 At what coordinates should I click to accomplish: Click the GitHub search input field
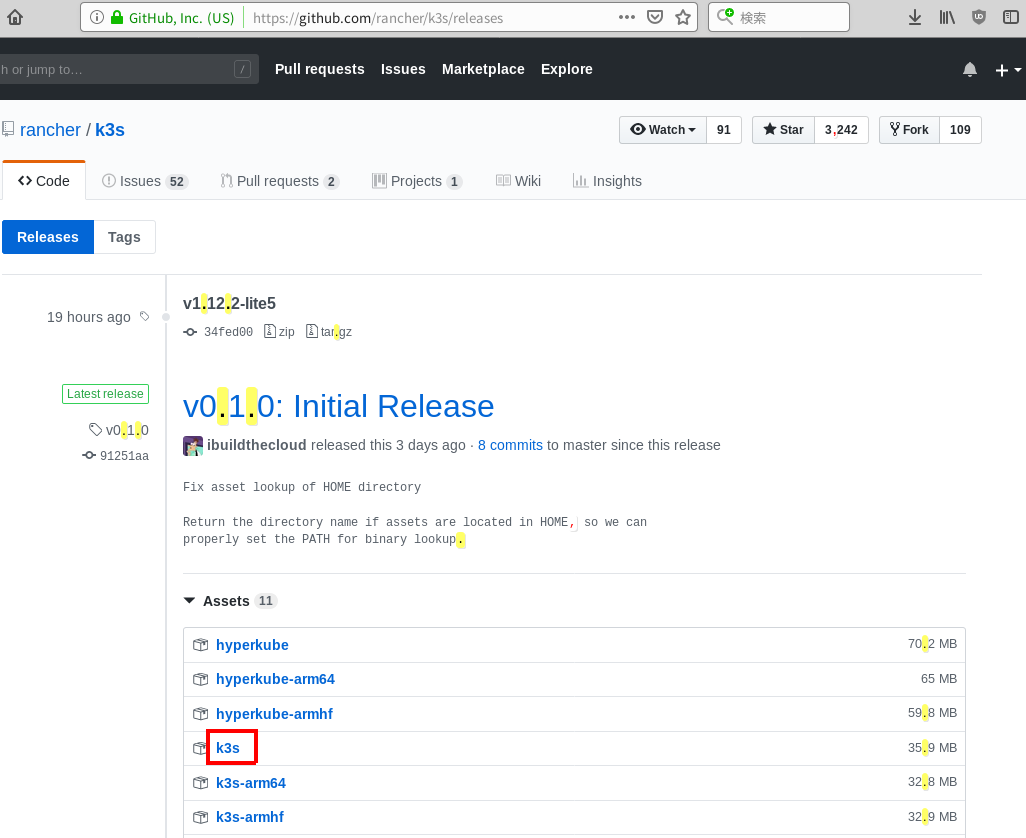coord(128,69)
